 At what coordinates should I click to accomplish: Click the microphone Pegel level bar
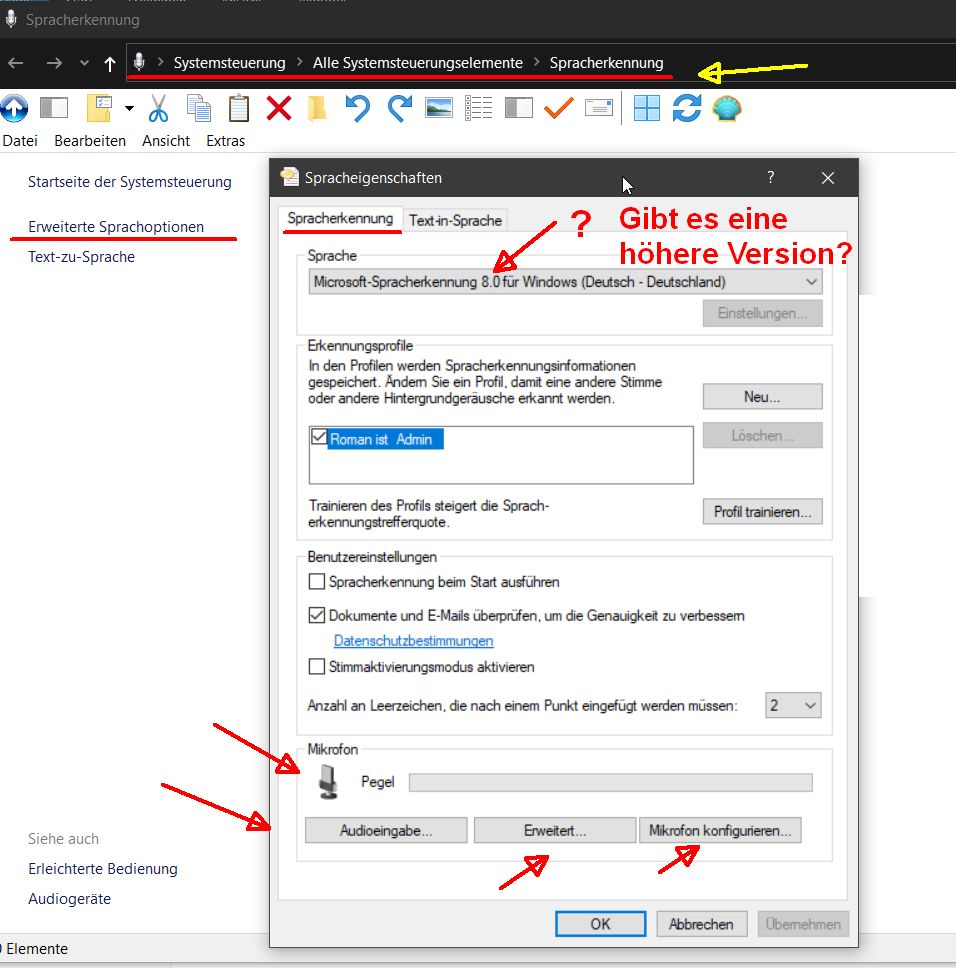click(x=610, y=782)
